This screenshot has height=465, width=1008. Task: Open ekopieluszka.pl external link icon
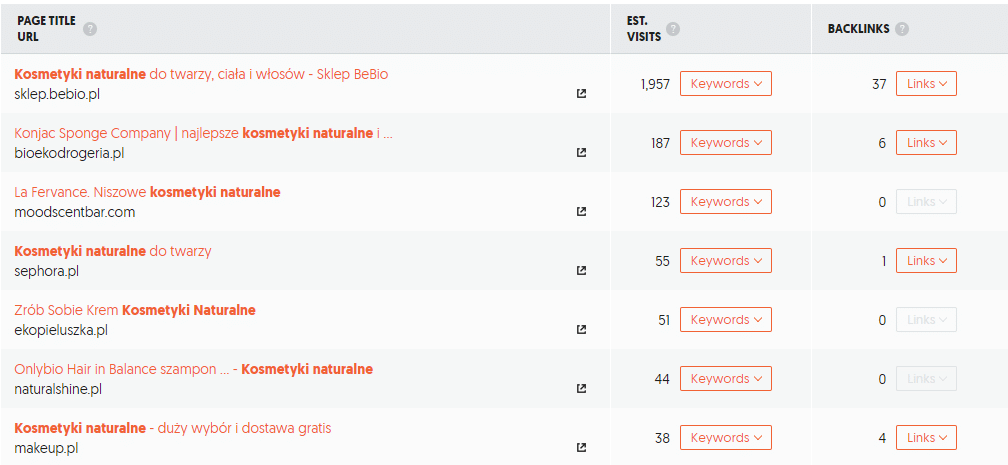(581, 330)
